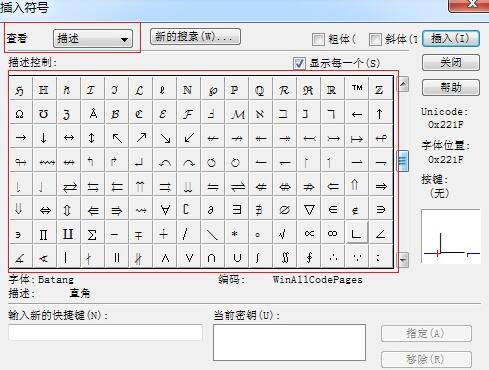Select the Omega Ω symbol
Screen dimensions: 489x370
tap(20, 114)
